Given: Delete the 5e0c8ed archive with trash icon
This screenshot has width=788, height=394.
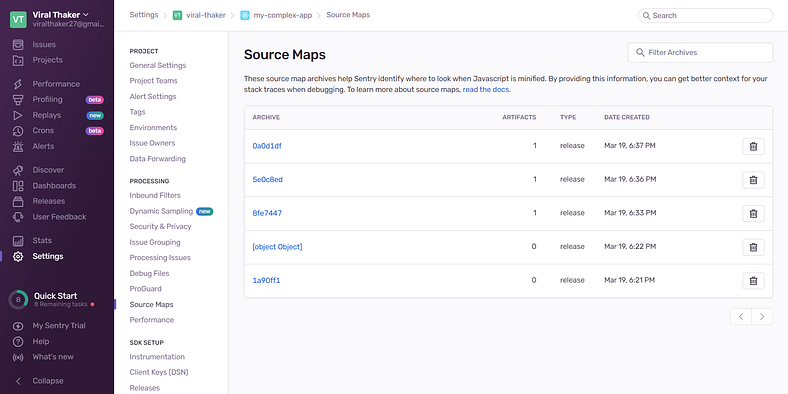Looking at the screenshot, I should tap(753, 179).
